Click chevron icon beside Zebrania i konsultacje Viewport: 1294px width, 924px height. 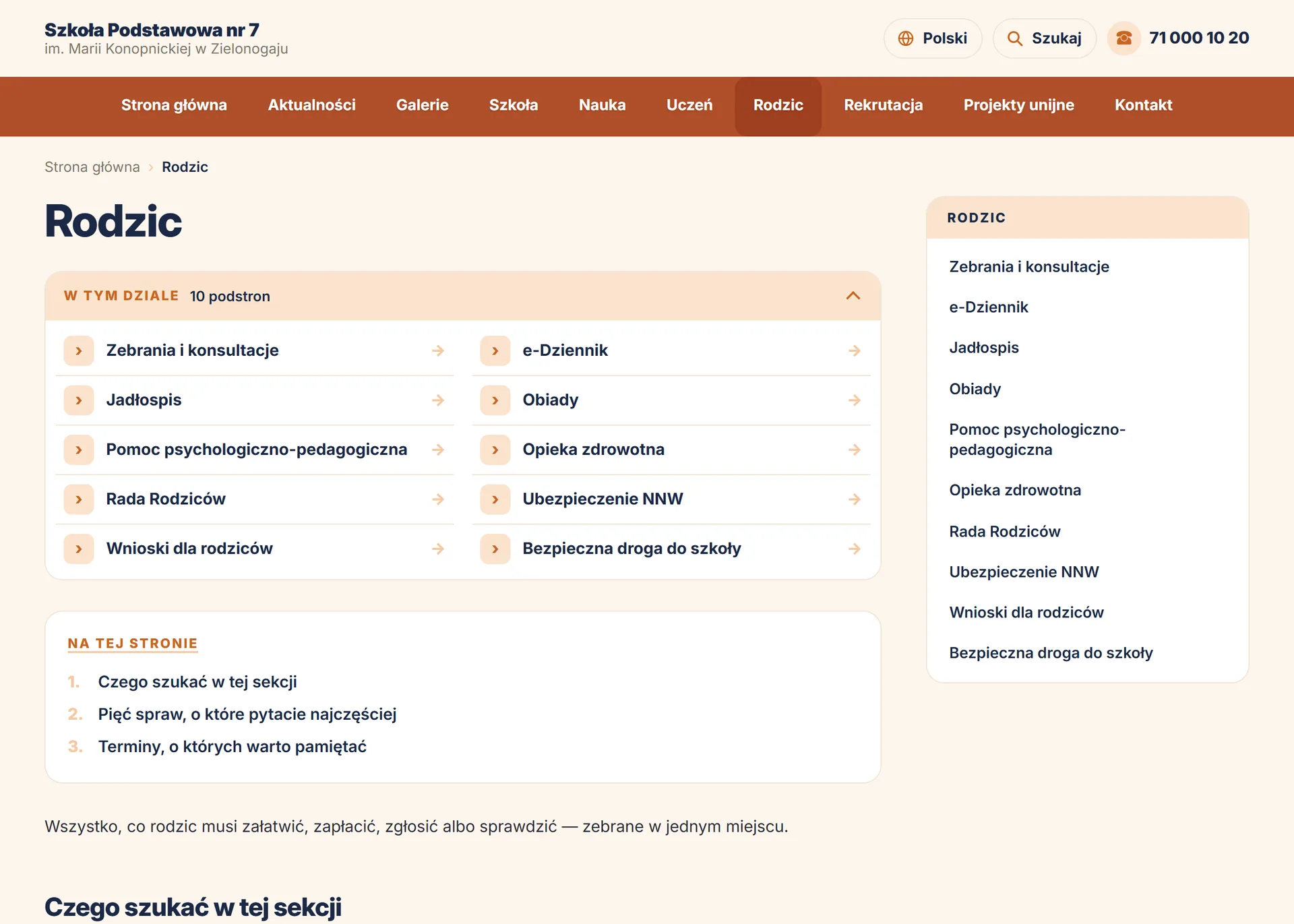[x=79, y=350]
